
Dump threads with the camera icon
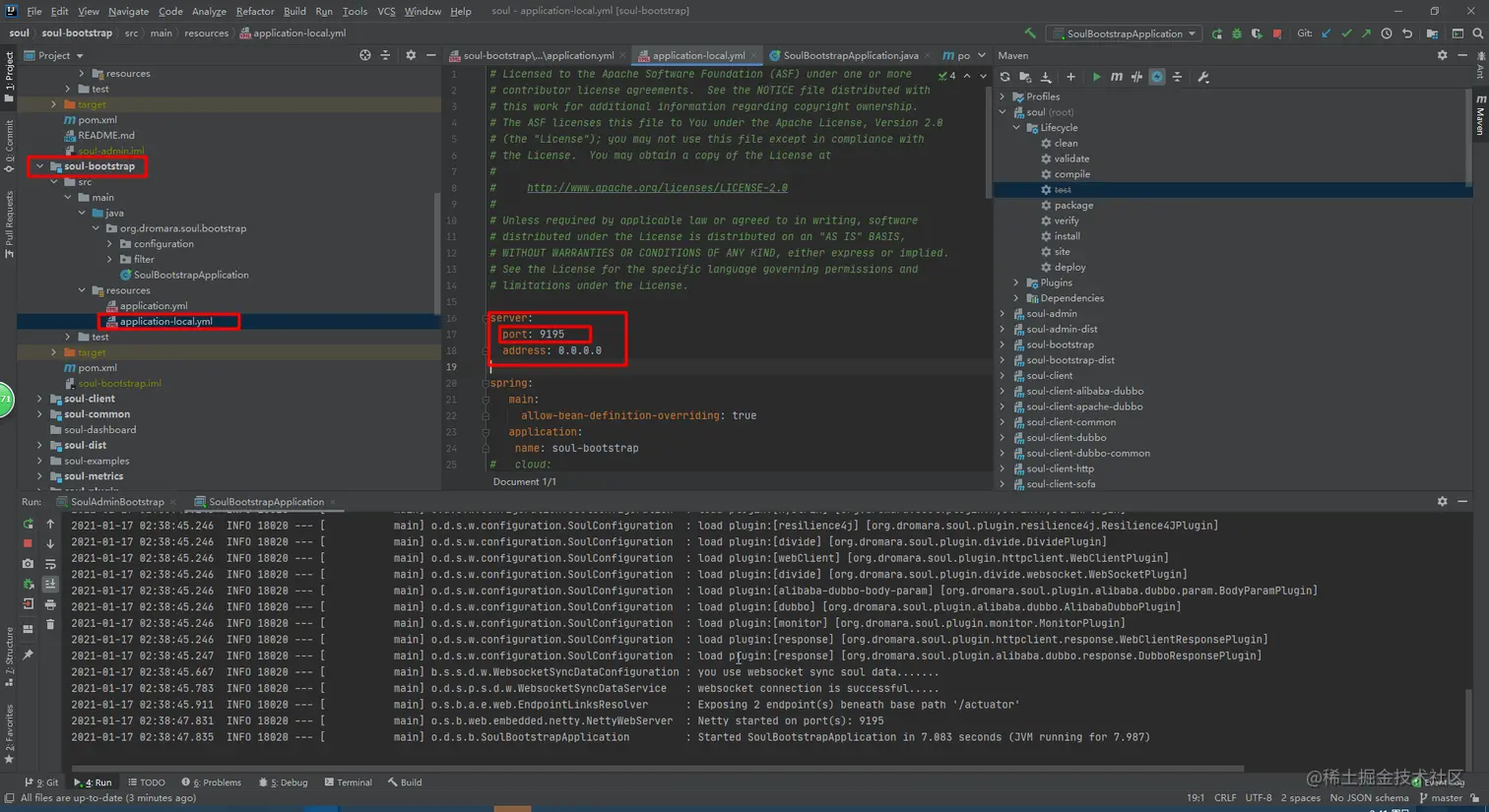[x=28, y=564]
